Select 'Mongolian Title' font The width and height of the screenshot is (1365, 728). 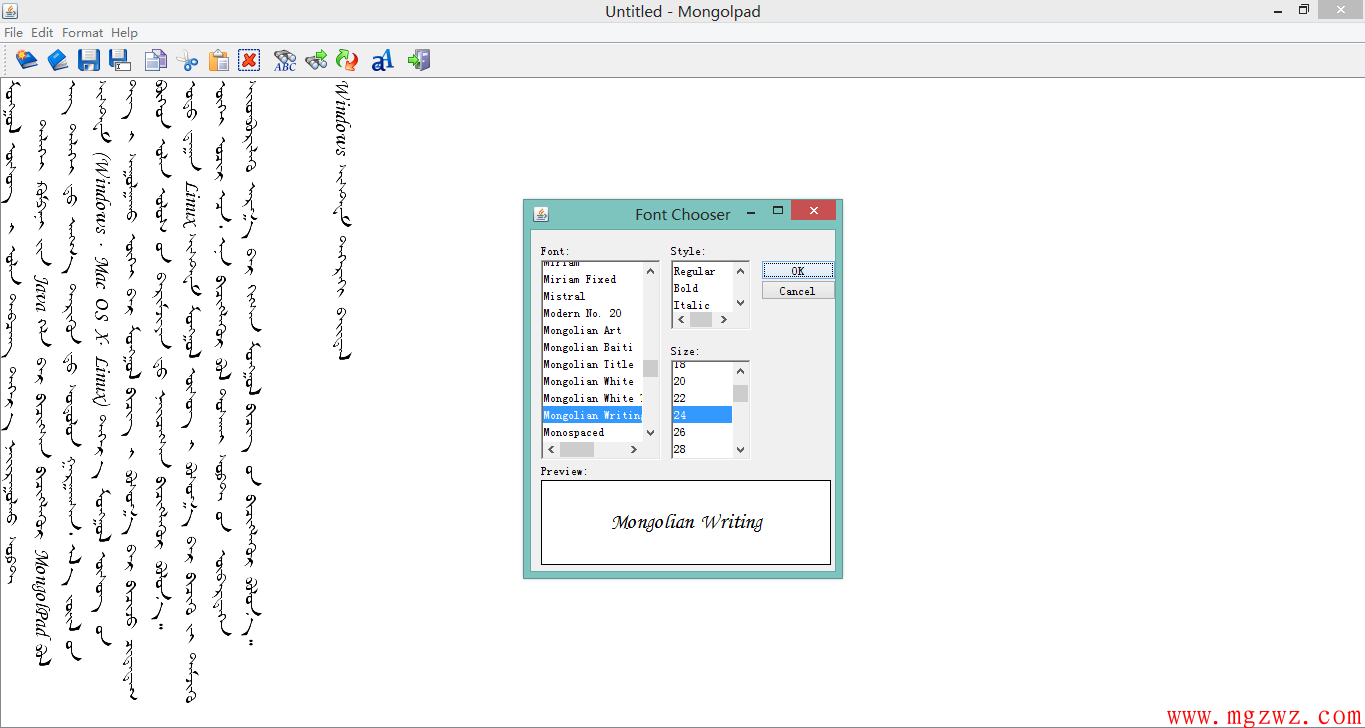[x=592, y=364]
